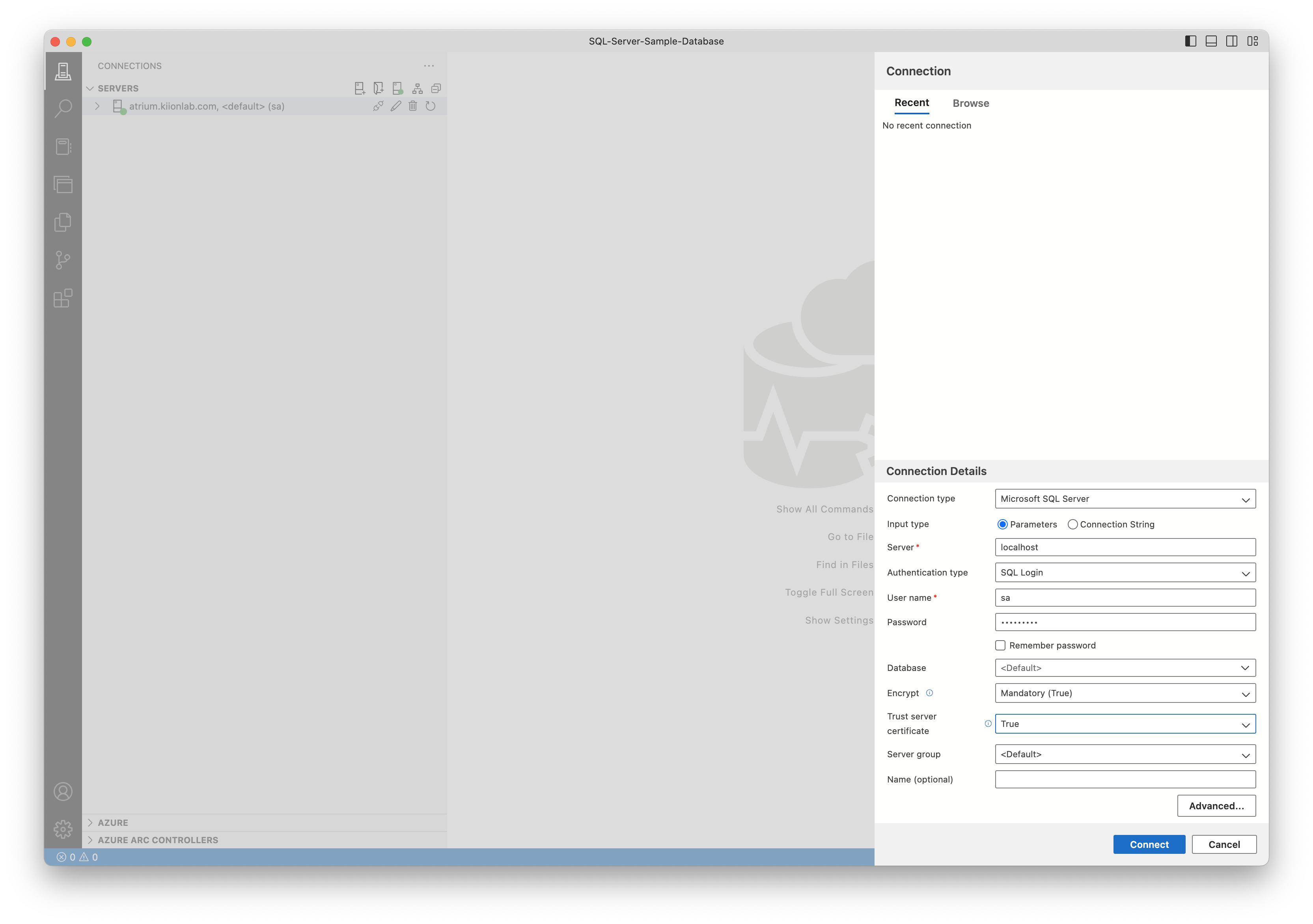The height and width of the screenshot is (924, 1313).
Task: Switch to the Recent tab
Action: click(x=912, y=103)
